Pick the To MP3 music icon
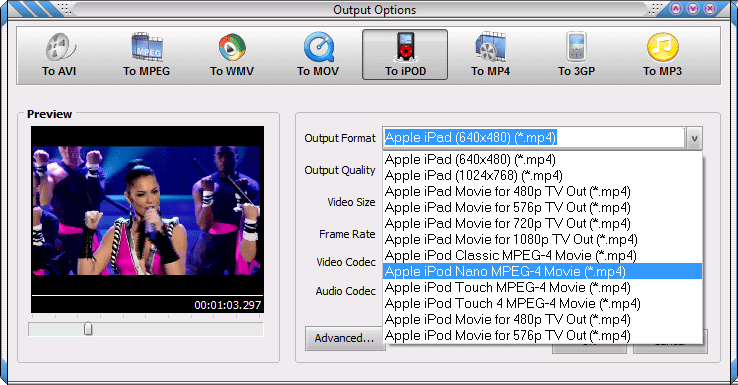The image size is (738, 385). (662, 55)
